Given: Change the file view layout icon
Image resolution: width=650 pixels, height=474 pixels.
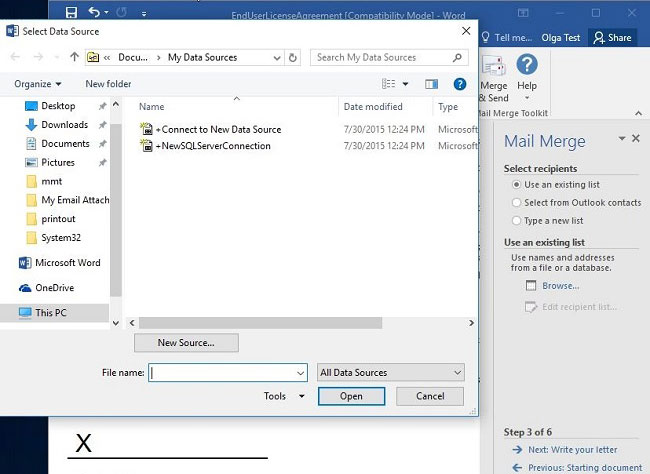Looking at the screenshot, I should pyautogui.click(x=388, y=84).
